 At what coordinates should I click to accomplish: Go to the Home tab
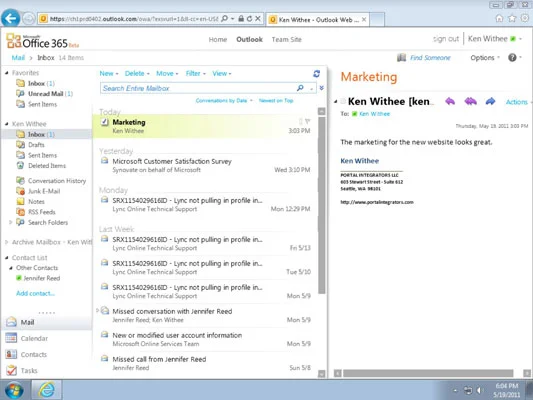[x=218, y=39]
